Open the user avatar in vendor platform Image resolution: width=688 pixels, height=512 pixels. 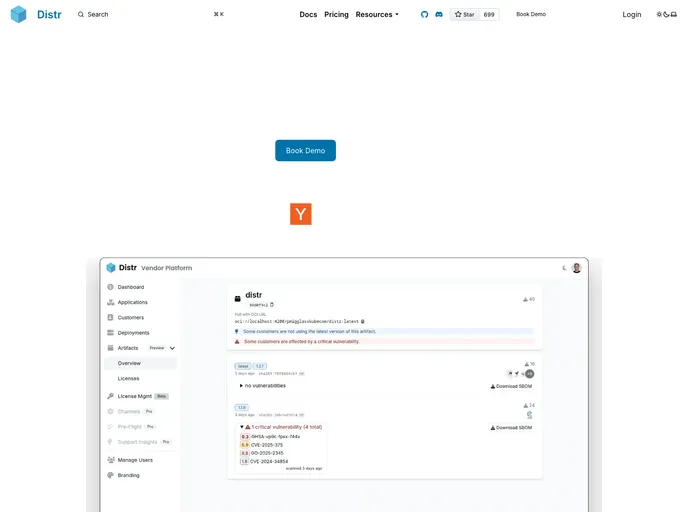[x=577, y=268]
